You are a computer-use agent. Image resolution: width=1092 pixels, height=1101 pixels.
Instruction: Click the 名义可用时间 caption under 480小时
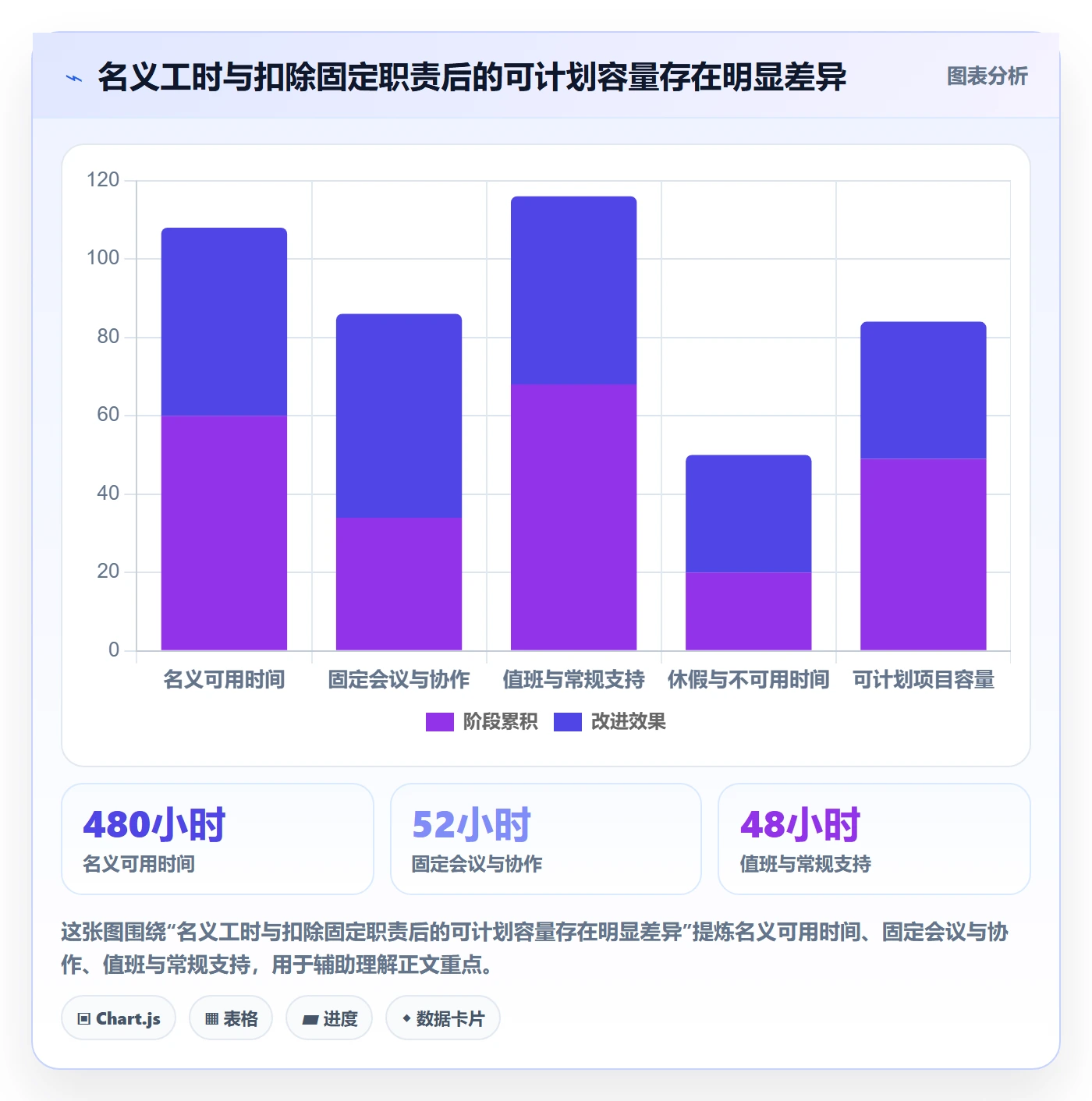click(139, 864)
